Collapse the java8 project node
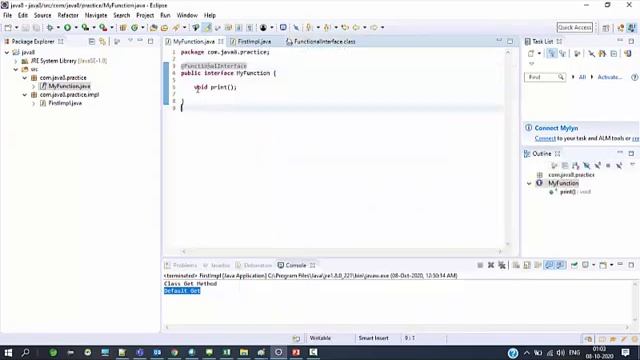The height and width of the screenshot is (360, 640). [x=7, y=52]
